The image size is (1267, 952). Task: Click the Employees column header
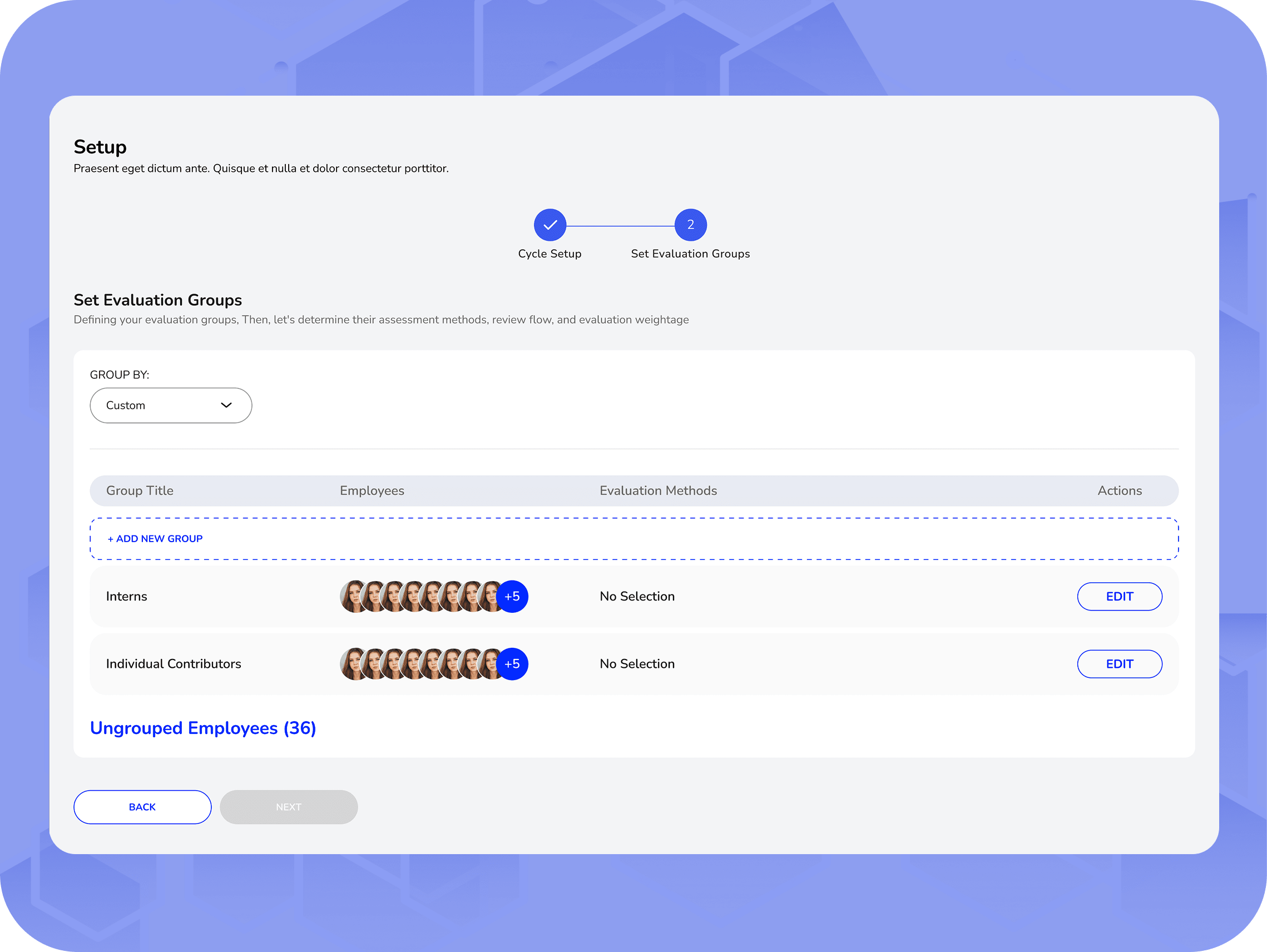(372, 490)
